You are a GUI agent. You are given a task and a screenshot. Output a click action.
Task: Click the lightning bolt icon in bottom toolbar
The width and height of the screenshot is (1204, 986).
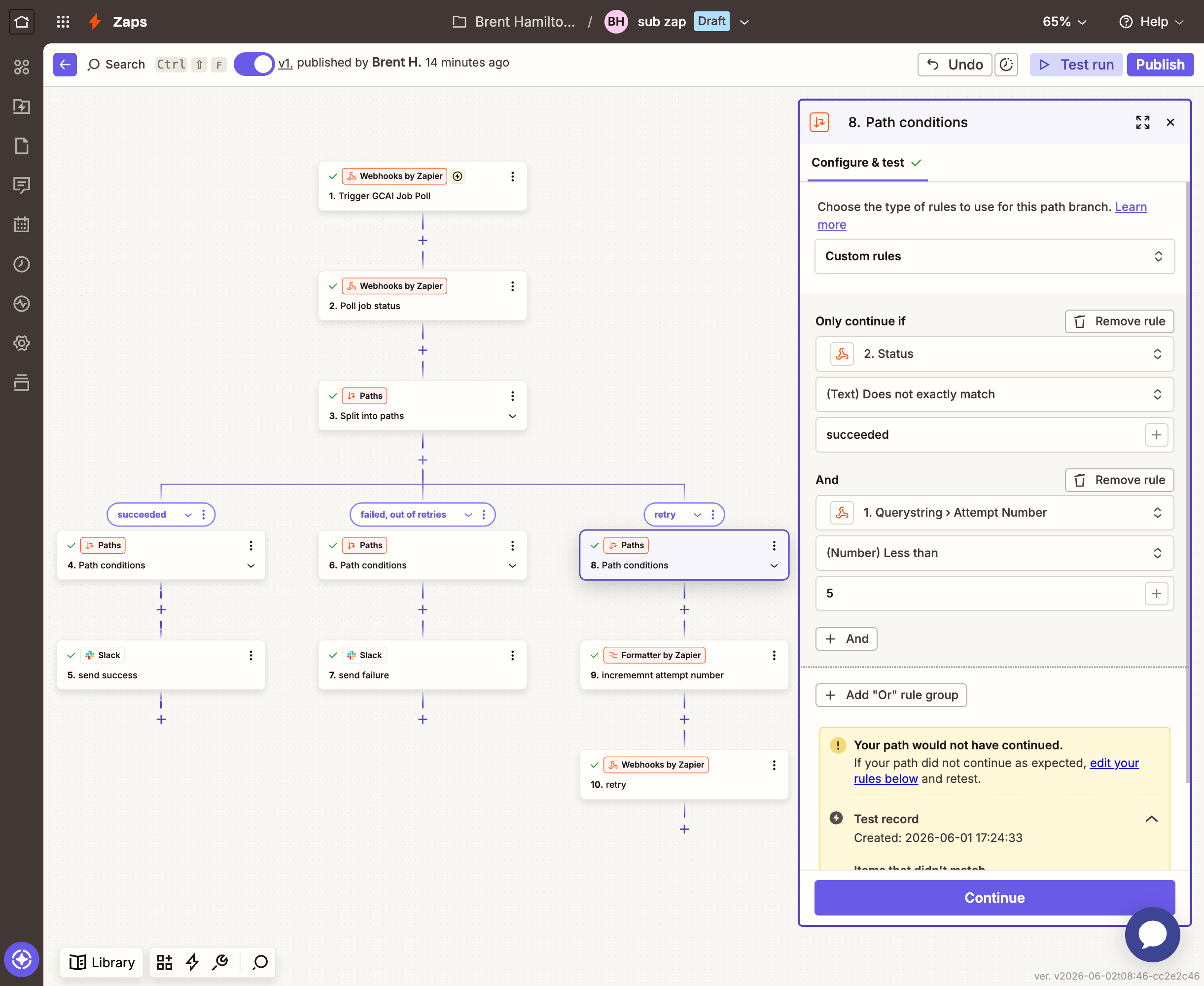192,962
